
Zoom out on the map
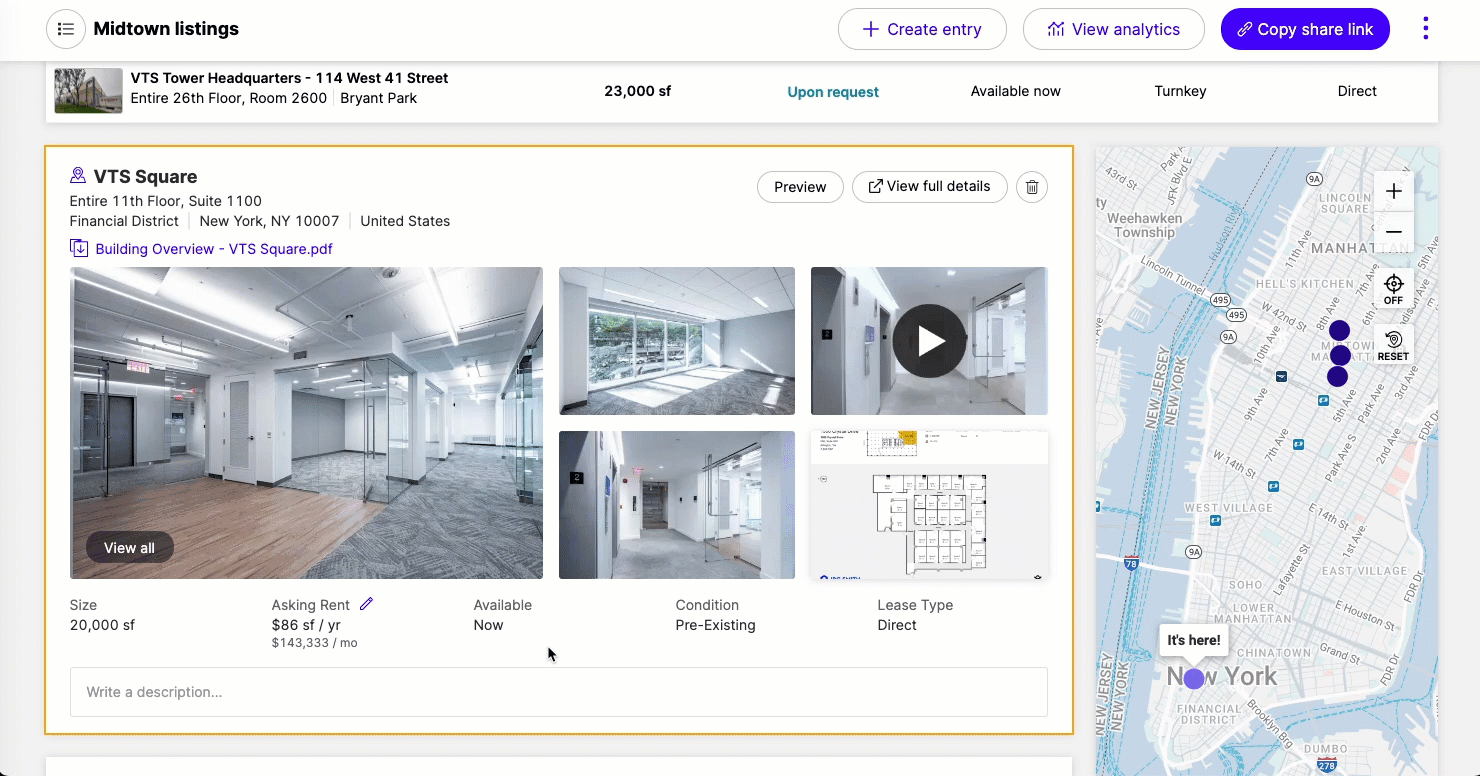(x=1394, y=232)
